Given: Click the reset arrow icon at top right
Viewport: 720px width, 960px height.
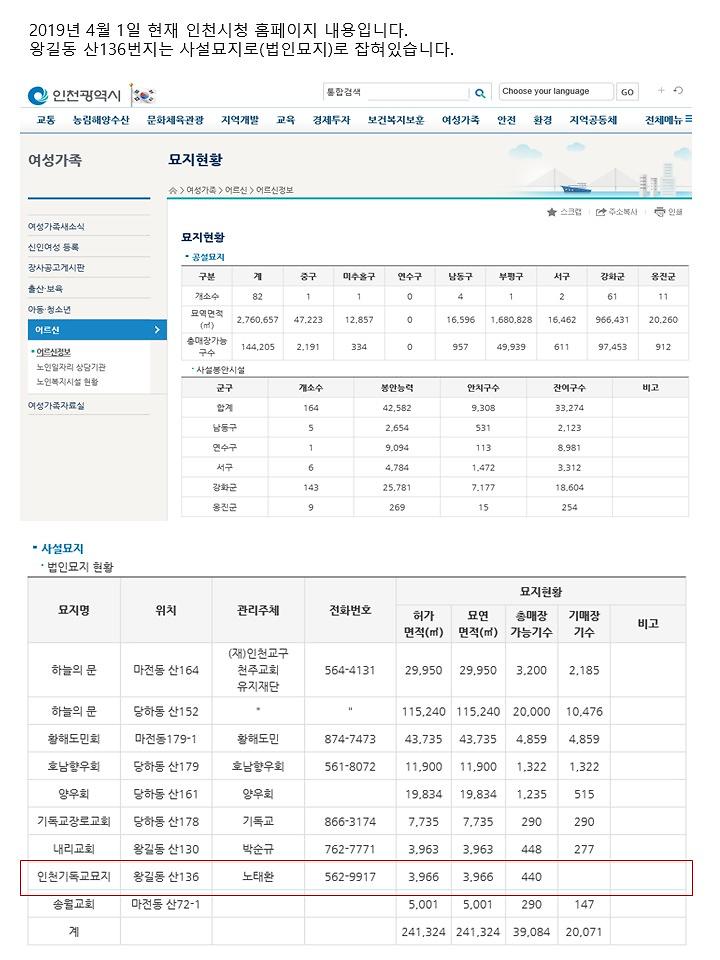Looking at the screenshot, I should point(678,91).
